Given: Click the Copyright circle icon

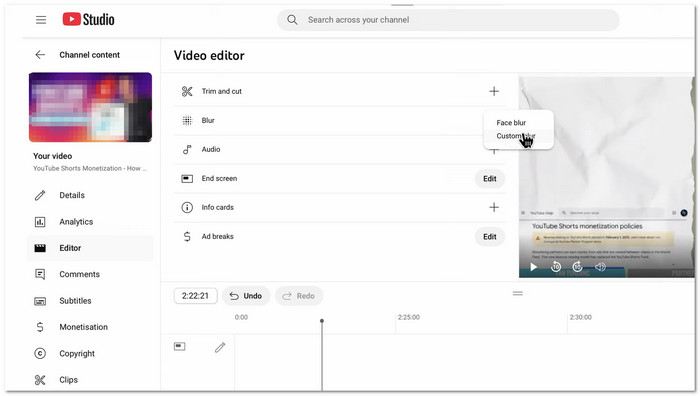Looking at the screenshot, I should 40,354.
